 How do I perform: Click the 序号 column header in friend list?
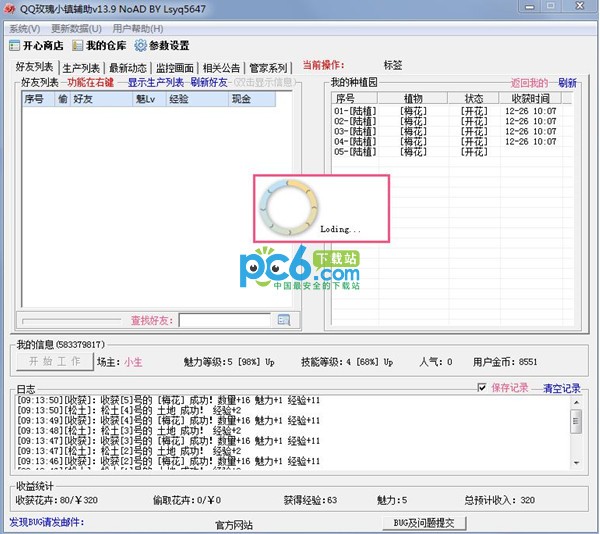point(38,99)
